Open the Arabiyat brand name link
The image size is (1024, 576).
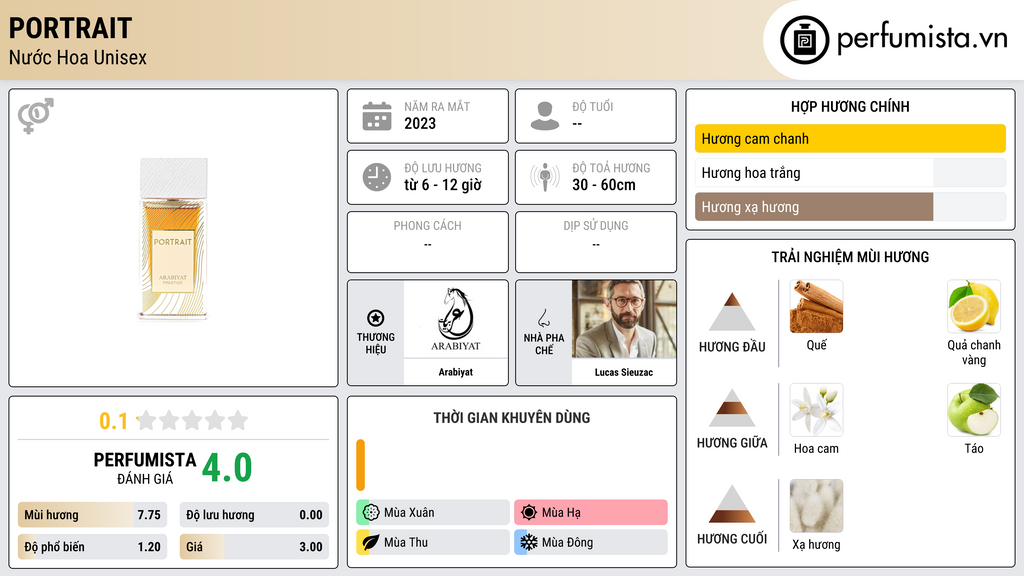[456, 372]
